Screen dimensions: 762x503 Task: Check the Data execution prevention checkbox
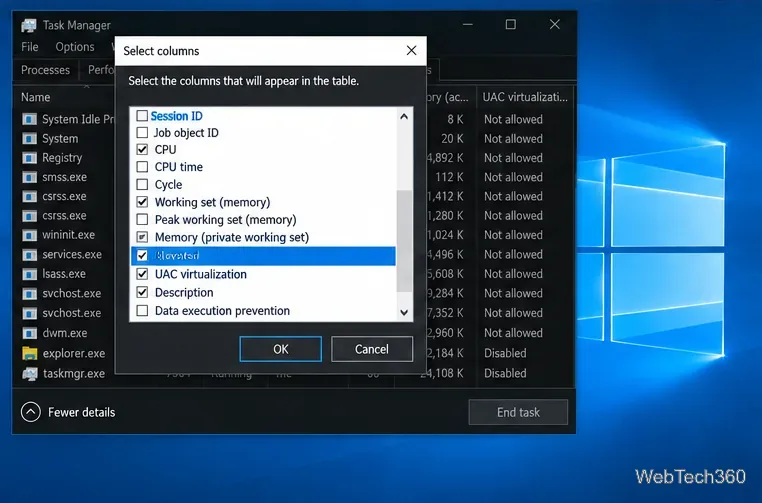142,311
